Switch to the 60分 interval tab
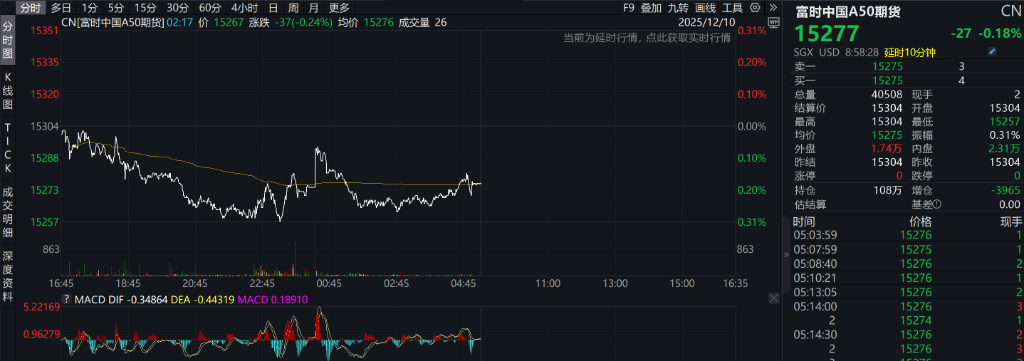This screenshot has height=361, width=1024. pos(210,8)
